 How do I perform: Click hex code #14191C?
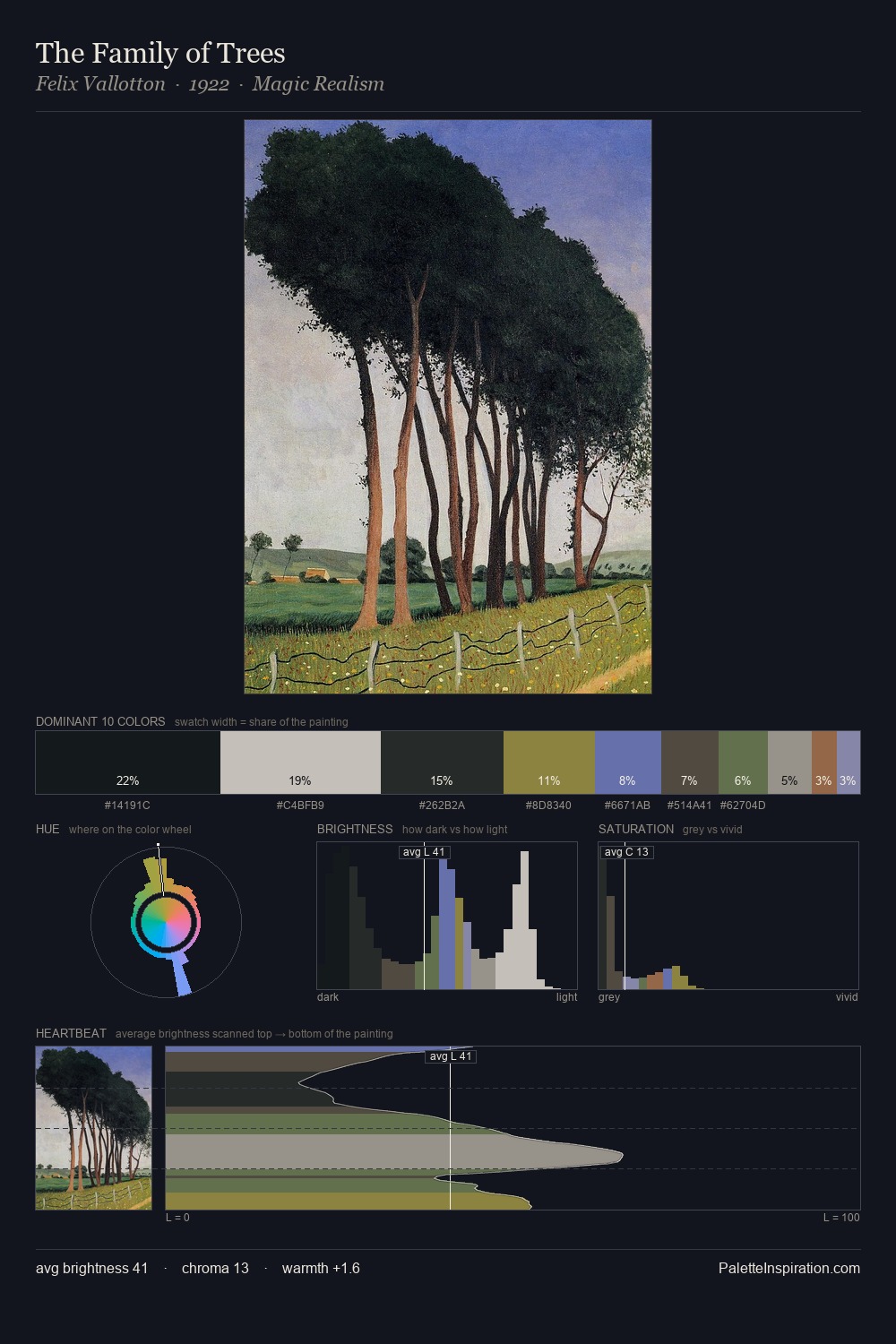click(127, 806)
